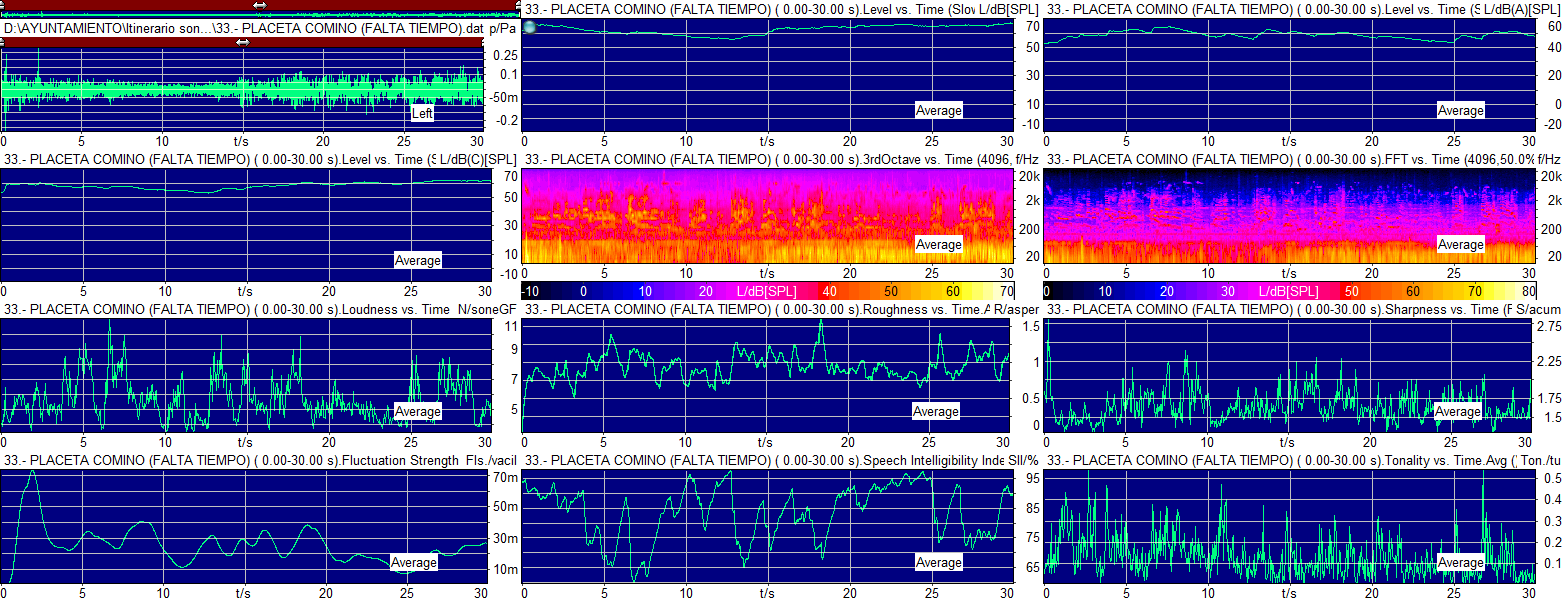The height and width of the screenshot is (602, 1565).
Task: Click Average label in Roughness vs. Time plot
Action: pyautogui.click(x=935, y=411)
